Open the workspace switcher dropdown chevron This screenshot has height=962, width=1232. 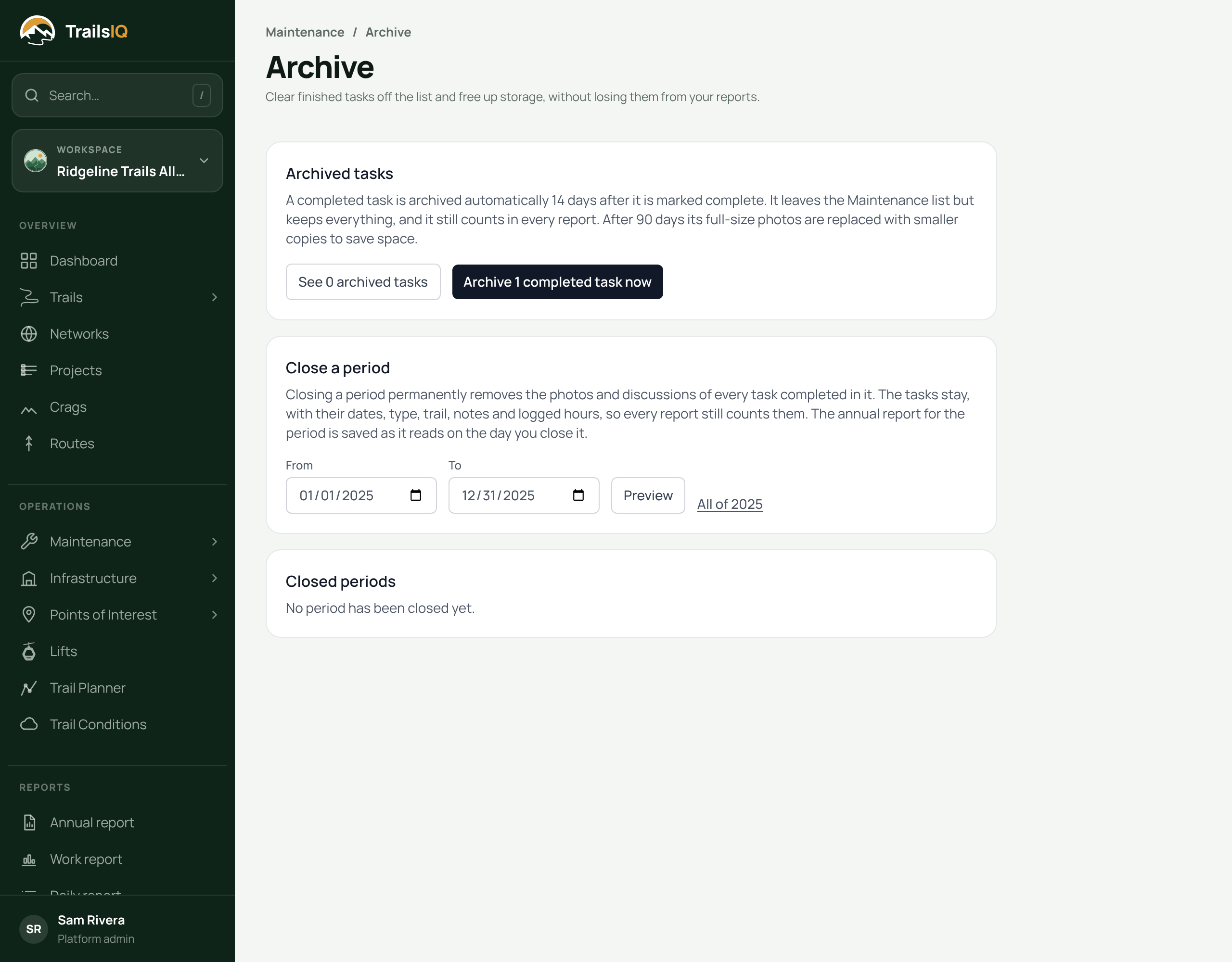[x=204, y=161]
